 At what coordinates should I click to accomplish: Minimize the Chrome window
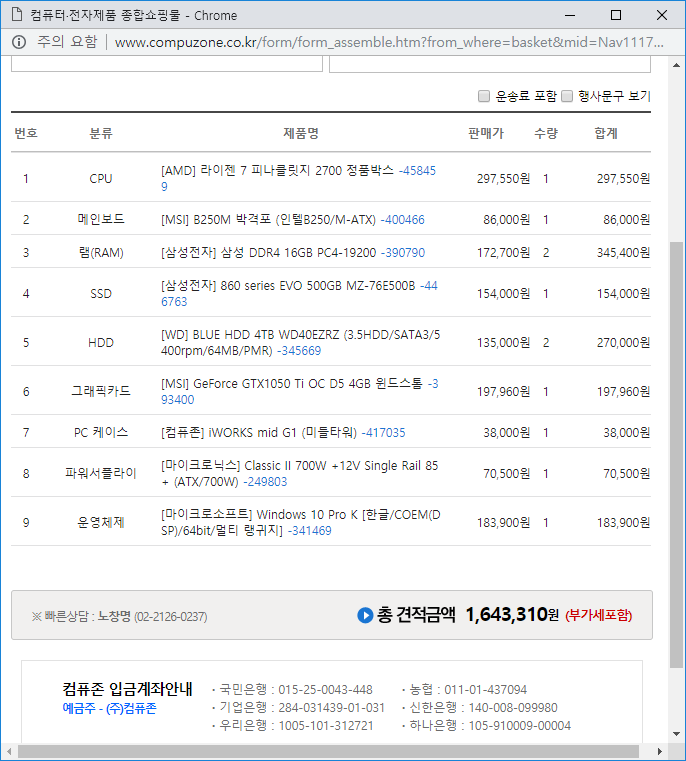(570, 15)
